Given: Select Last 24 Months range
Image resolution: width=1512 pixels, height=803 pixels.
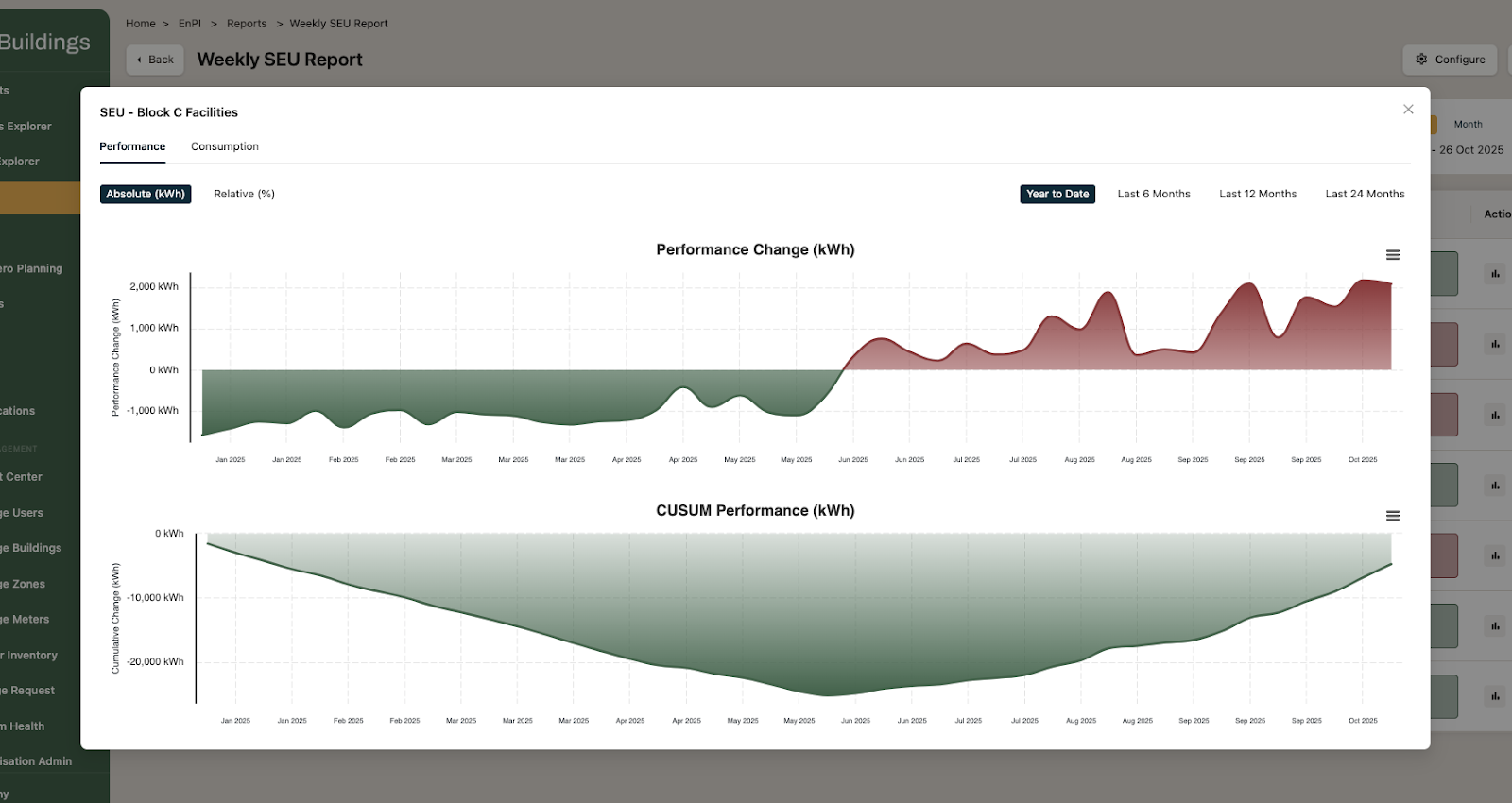Looking at the screenshot, I should (x=1365, y=194).
